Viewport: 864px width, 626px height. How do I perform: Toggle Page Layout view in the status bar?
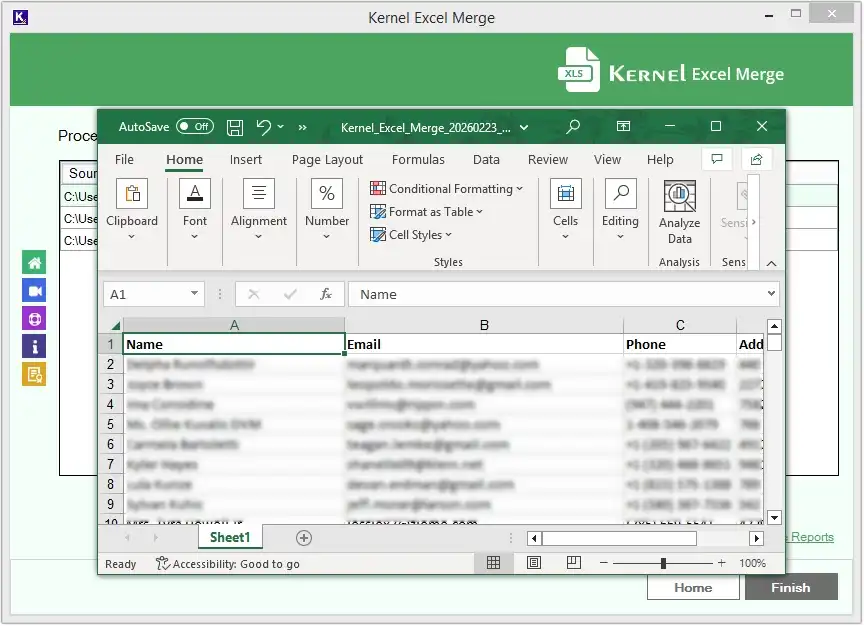(534, 563)
